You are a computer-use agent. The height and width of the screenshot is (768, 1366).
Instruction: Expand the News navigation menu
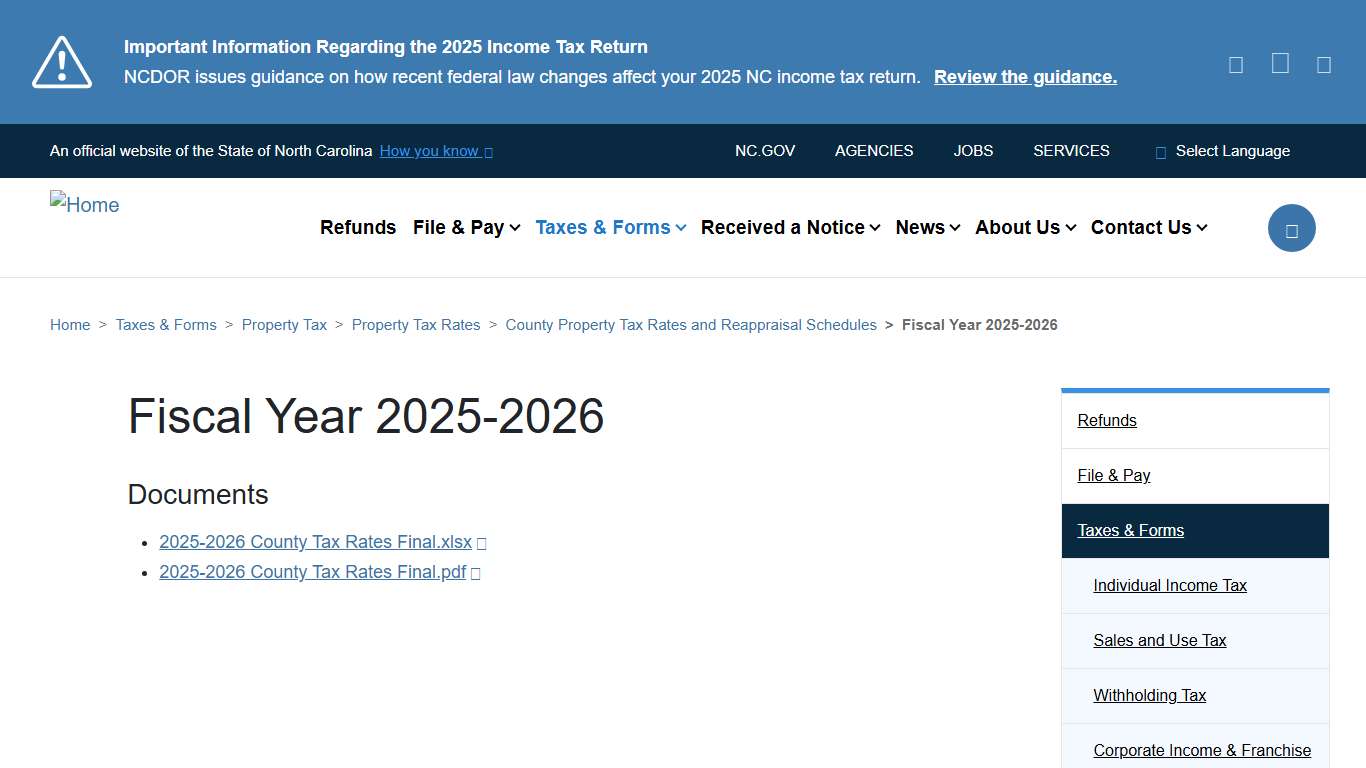point(926,227)
